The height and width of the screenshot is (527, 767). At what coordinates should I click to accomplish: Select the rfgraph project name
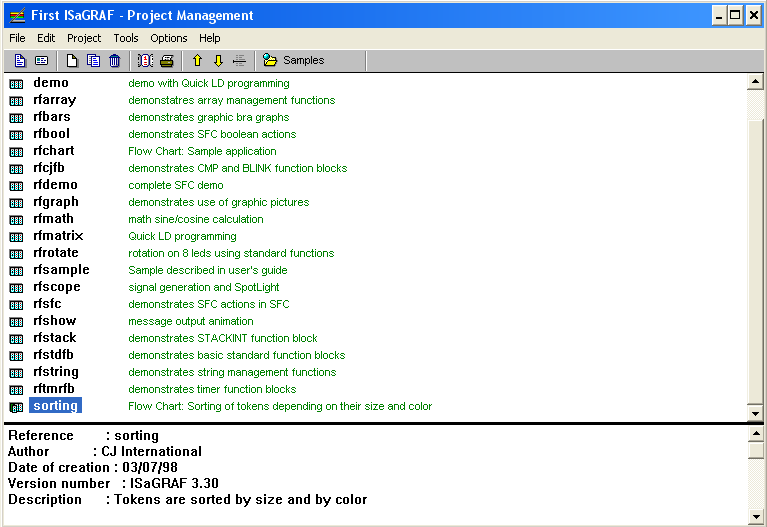point(56,202)
